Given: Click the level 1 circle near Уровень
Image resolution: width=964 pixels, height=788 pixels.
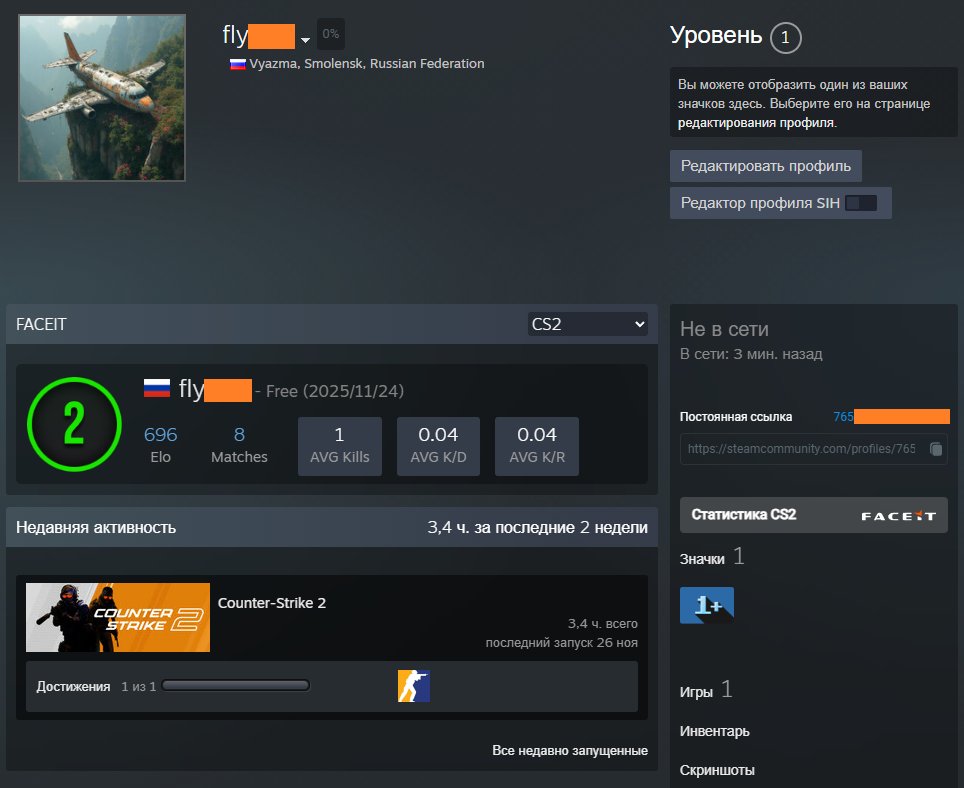Looking at the screenshot, I should [x=787, y=36].
